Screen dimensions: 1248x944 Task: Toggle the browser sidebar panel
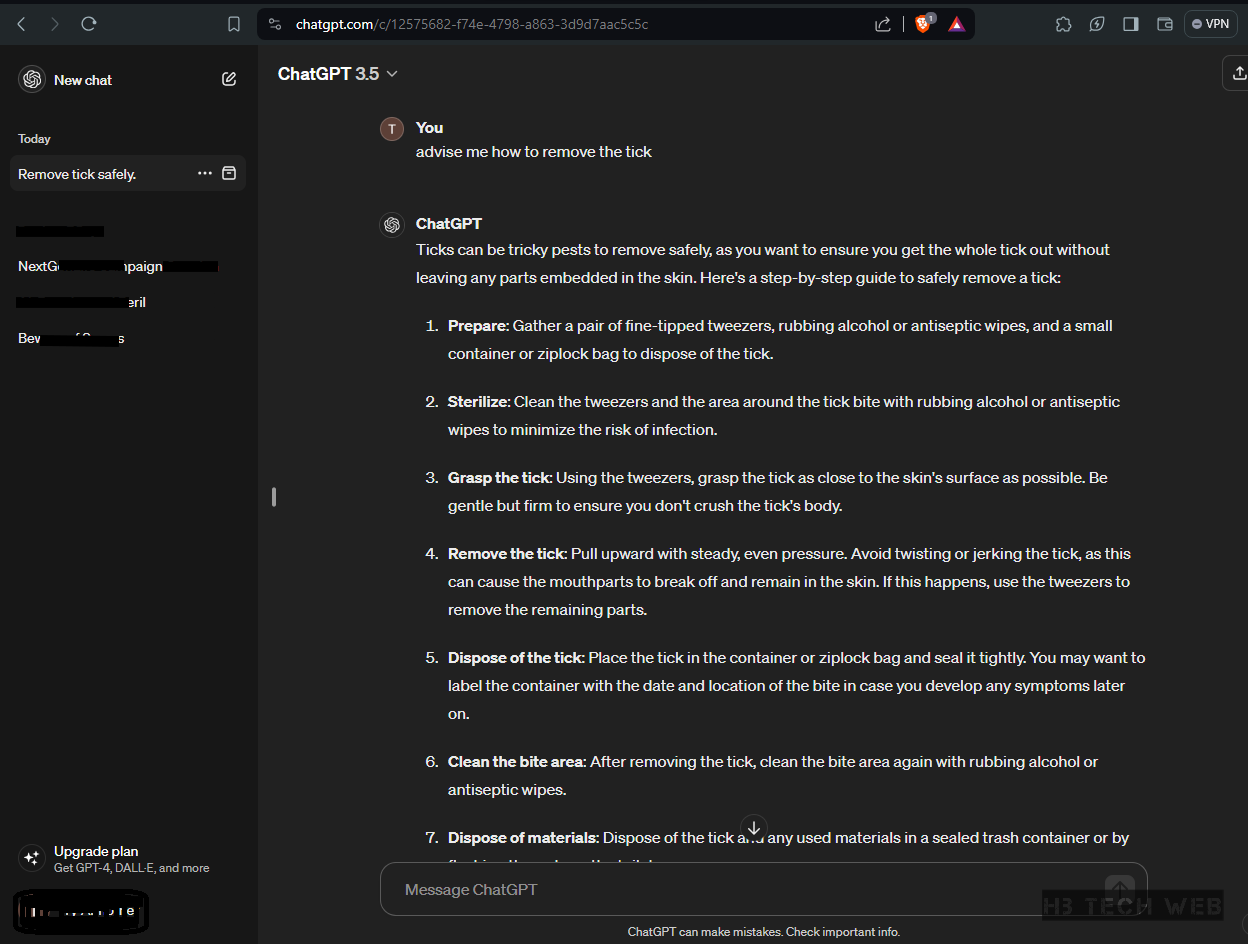click(1131, 24)
